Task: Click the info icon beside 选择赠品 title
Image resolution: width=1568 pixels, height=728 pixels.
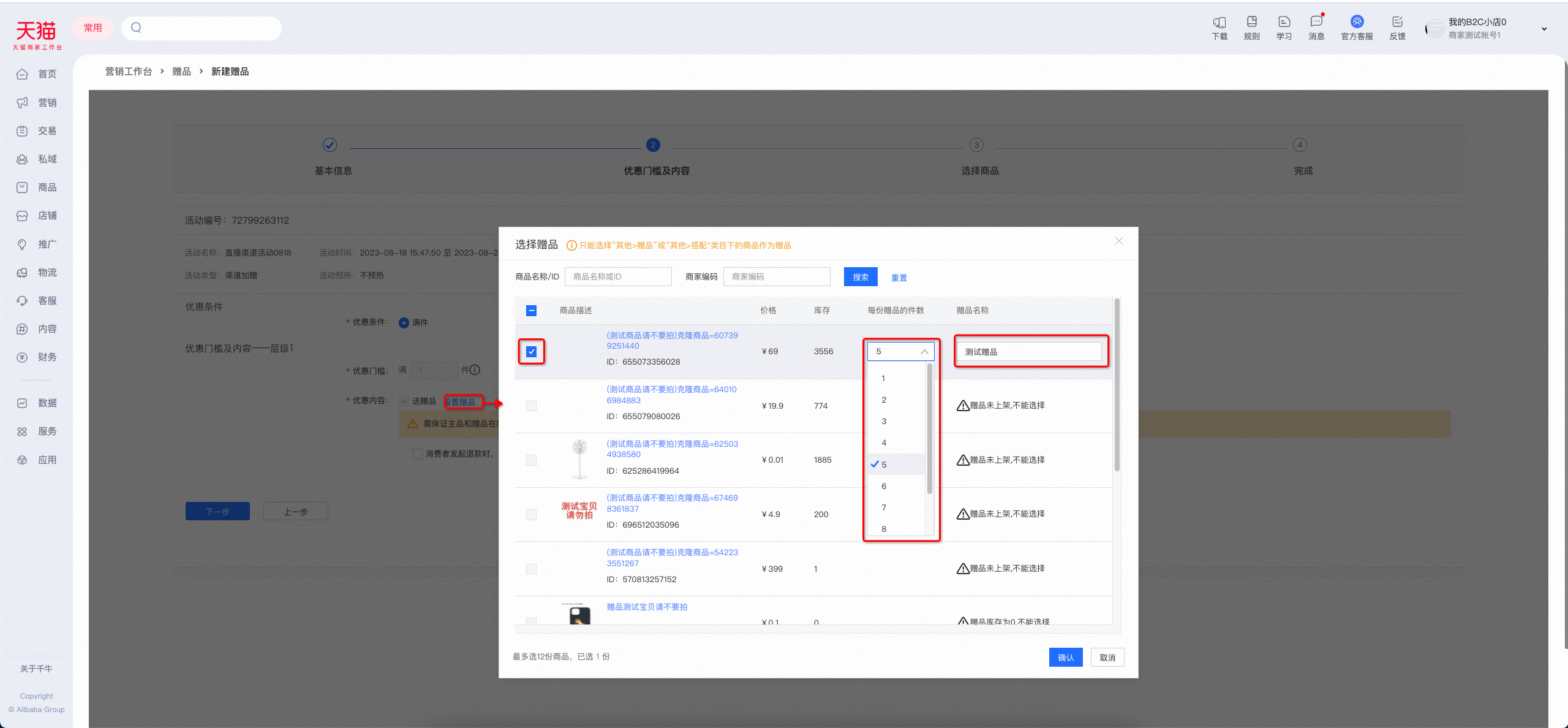Action: 571,245
